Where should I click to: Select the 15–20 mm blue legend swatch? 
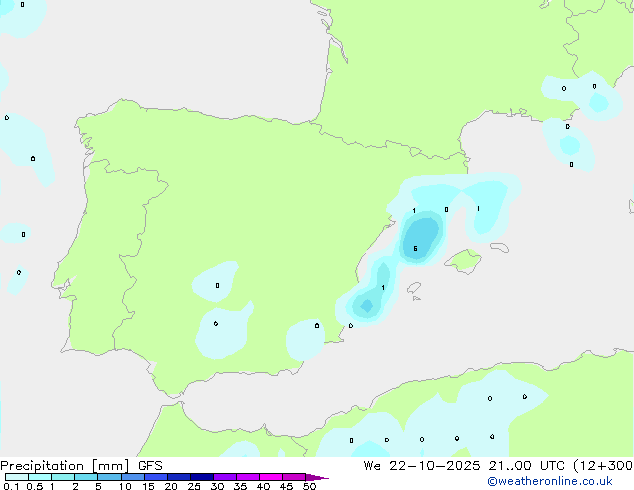tap(156, 477)
